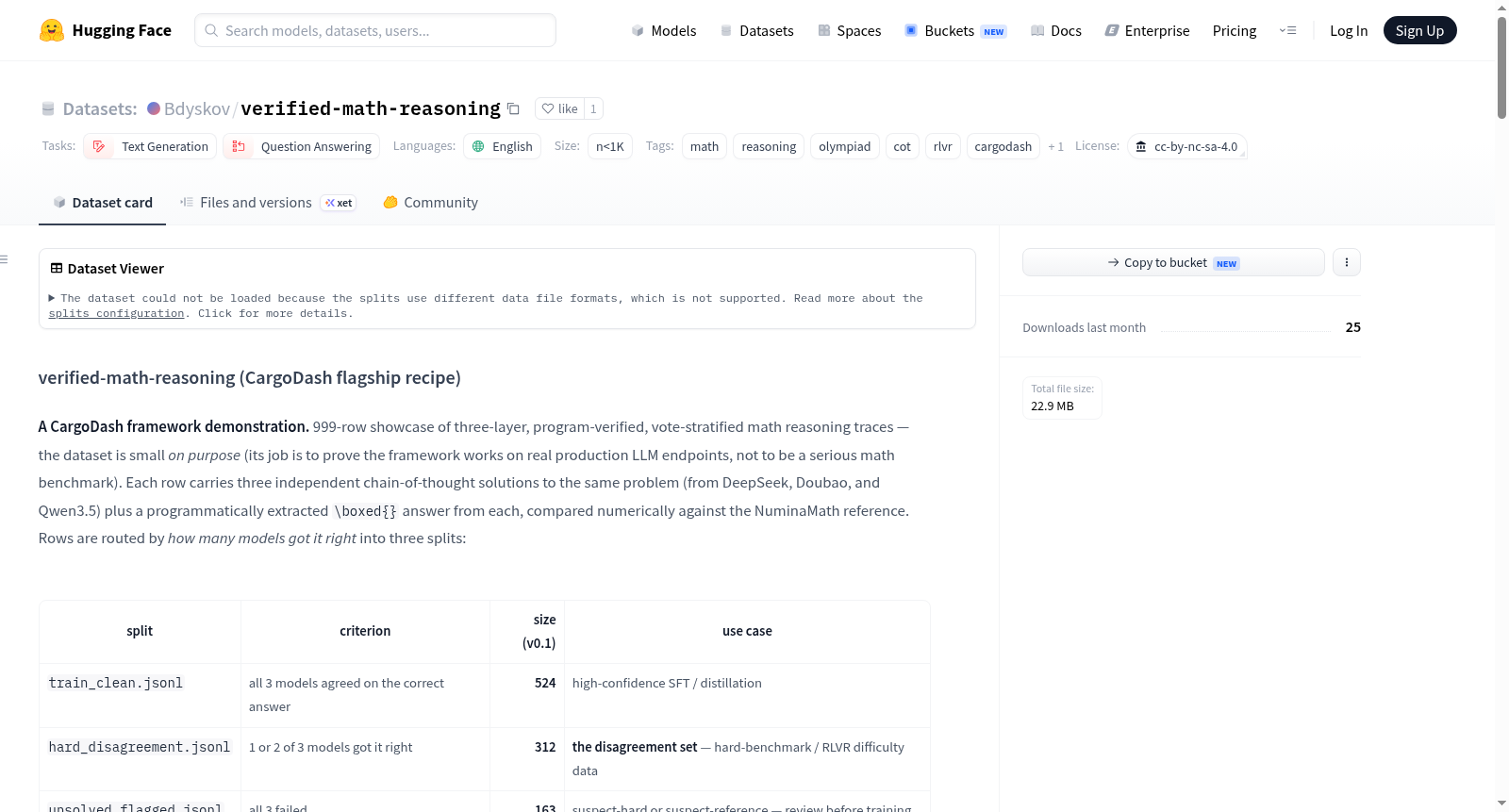Open the splits configuration link
The height and width of the screenshot is (812, 1509).
[x=116, y=313]
